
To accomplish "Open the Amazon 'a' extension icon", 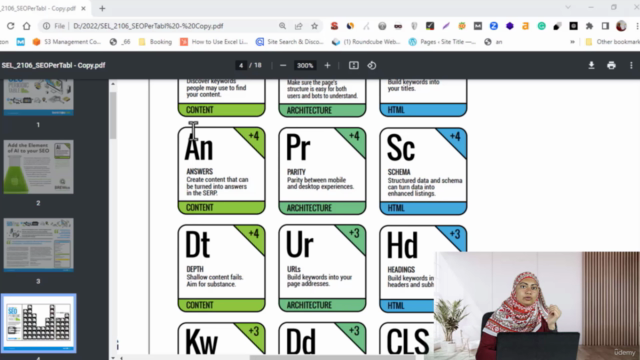I will [x=526, y=26].
